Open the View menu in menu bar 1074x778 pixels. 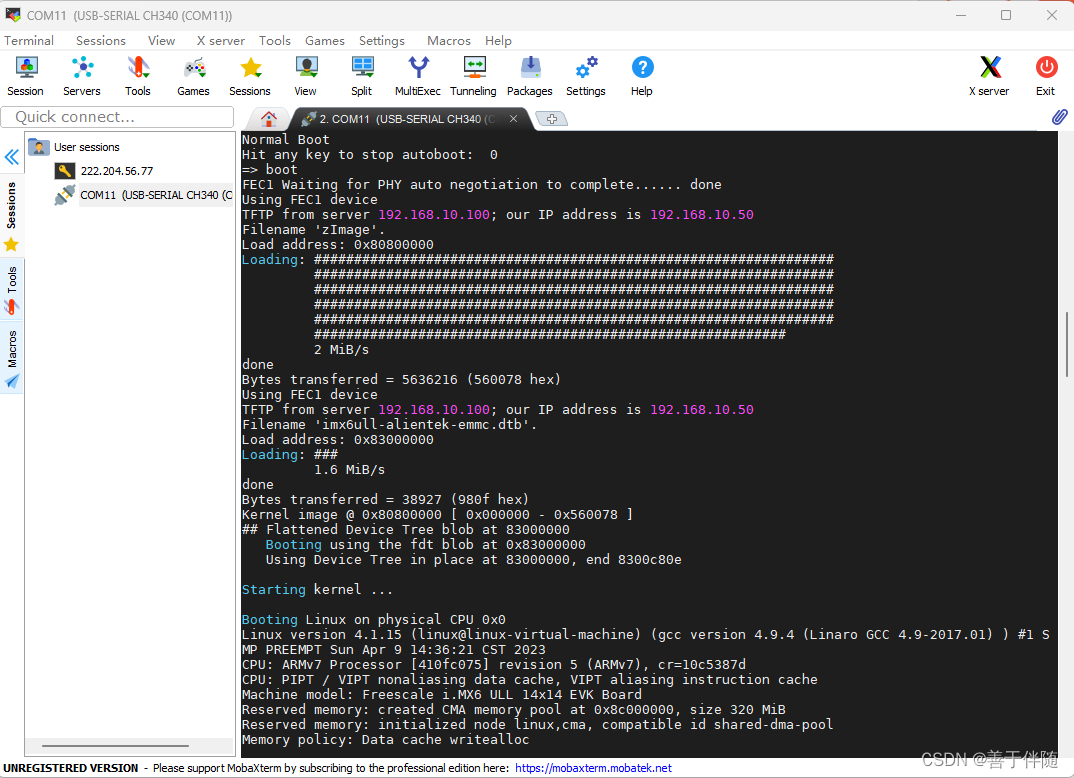coord(161,40)
